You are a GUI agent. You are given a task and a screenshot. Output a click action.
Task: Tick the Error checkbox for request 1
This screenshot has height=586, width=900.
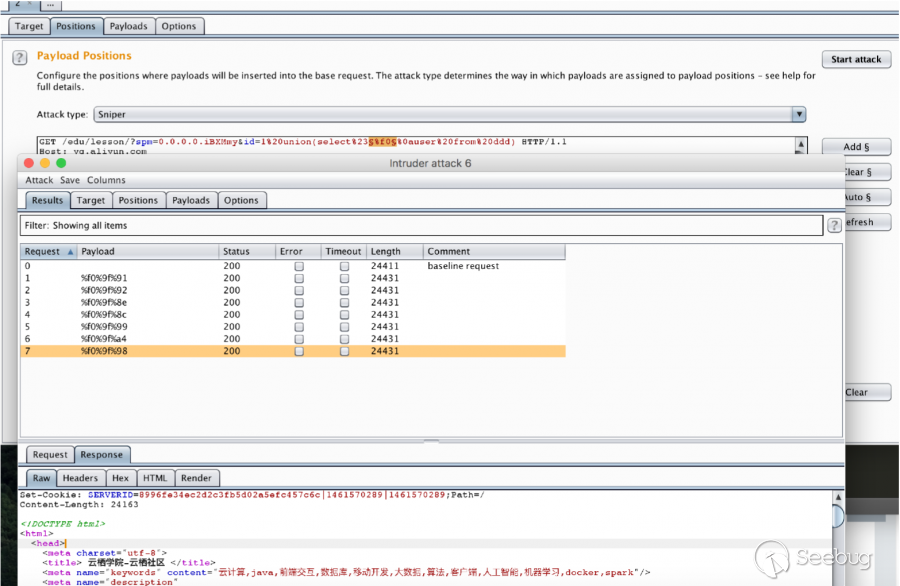(x=298, y=279)
